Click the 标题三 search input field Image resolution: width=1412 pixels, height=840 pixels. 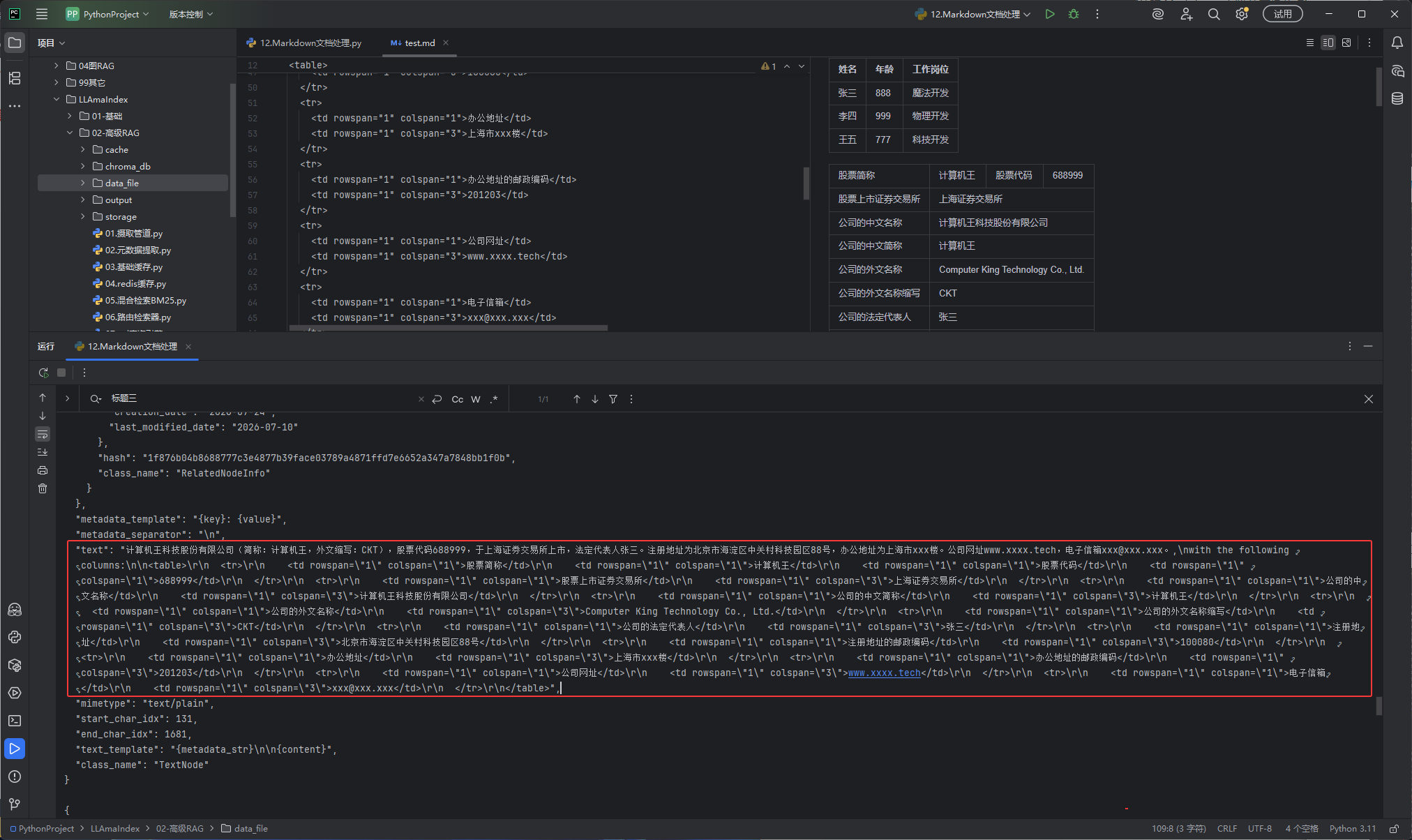[x=262, y=398]
